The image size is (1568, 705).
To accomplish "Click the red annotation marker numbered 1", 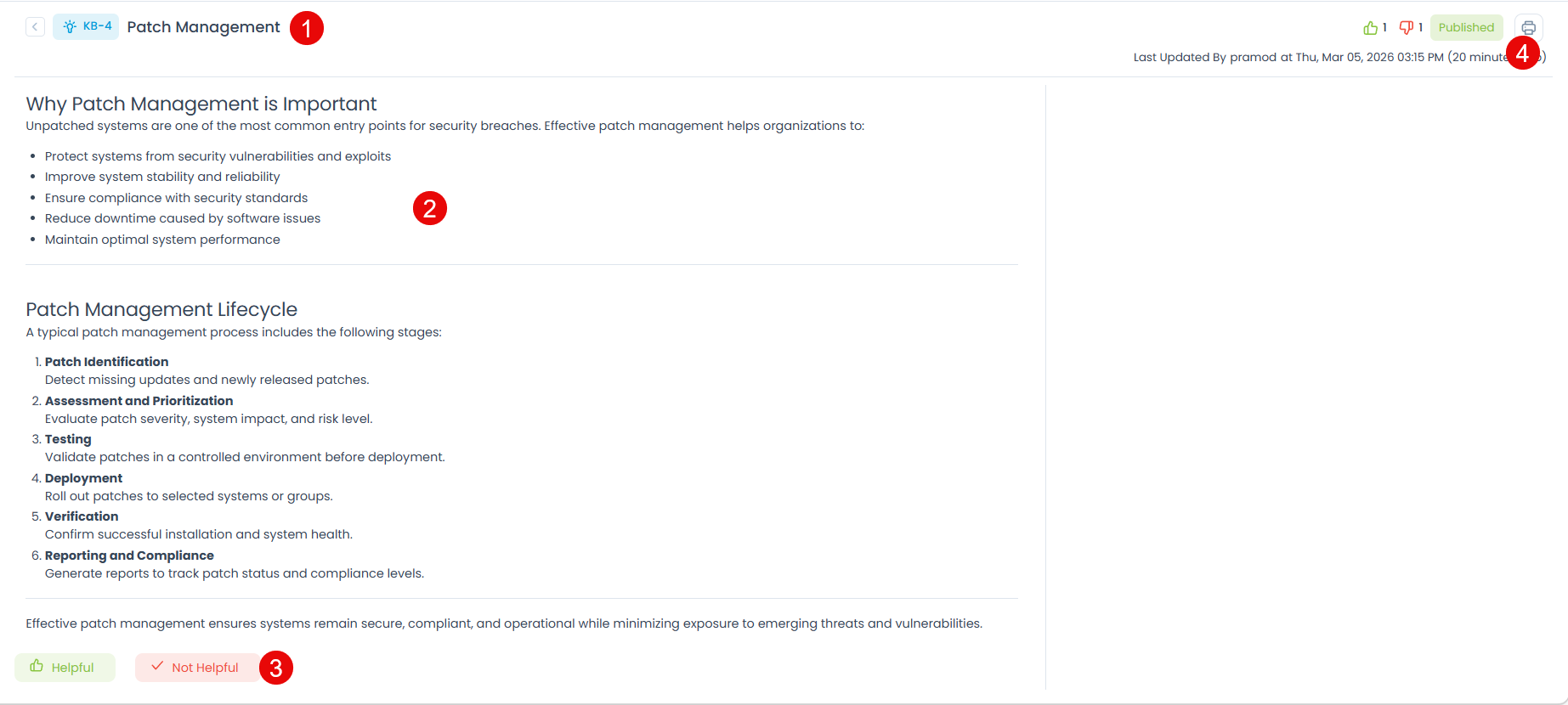I will 307,28.
